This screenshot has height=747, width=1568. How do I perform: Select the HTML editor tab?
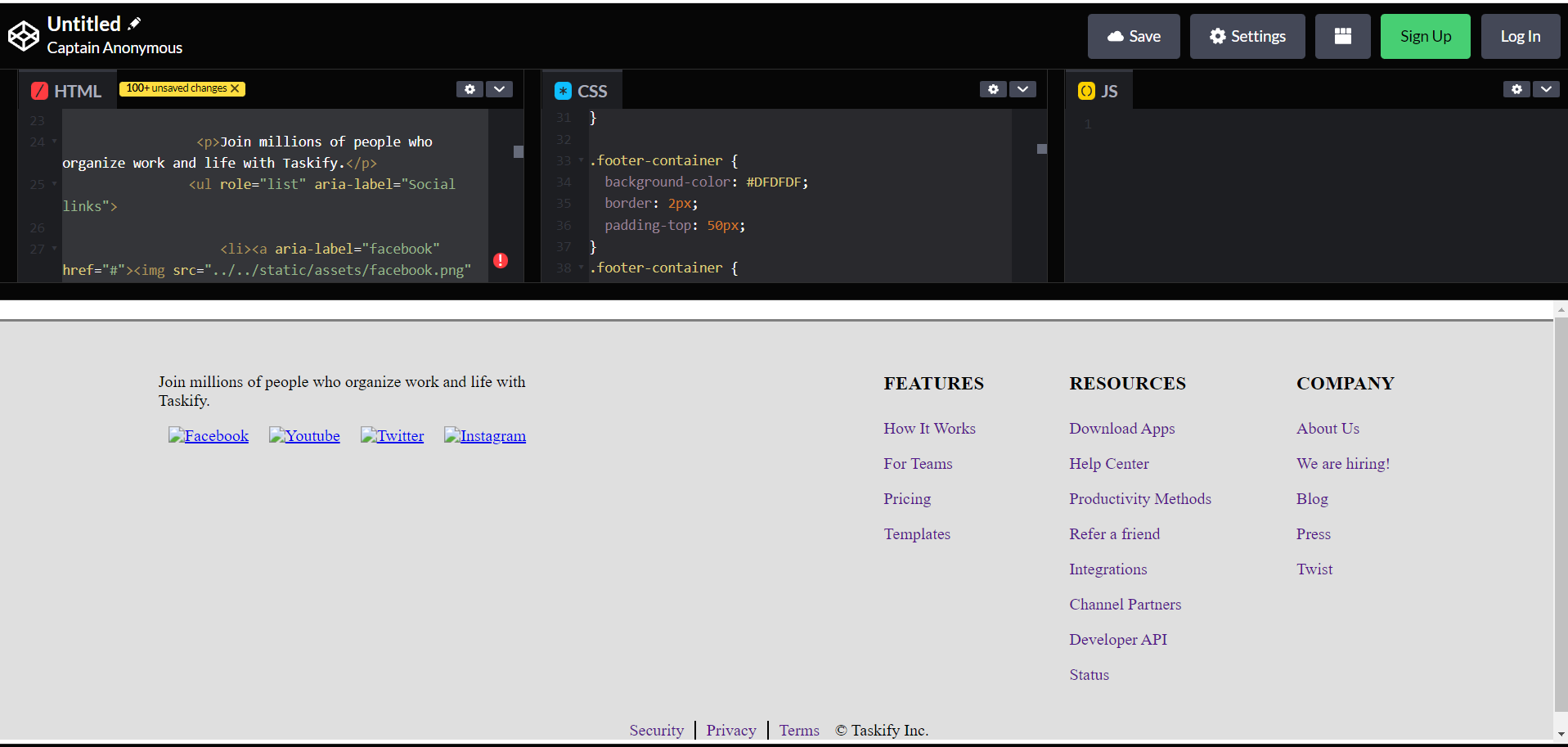point(66,91)
